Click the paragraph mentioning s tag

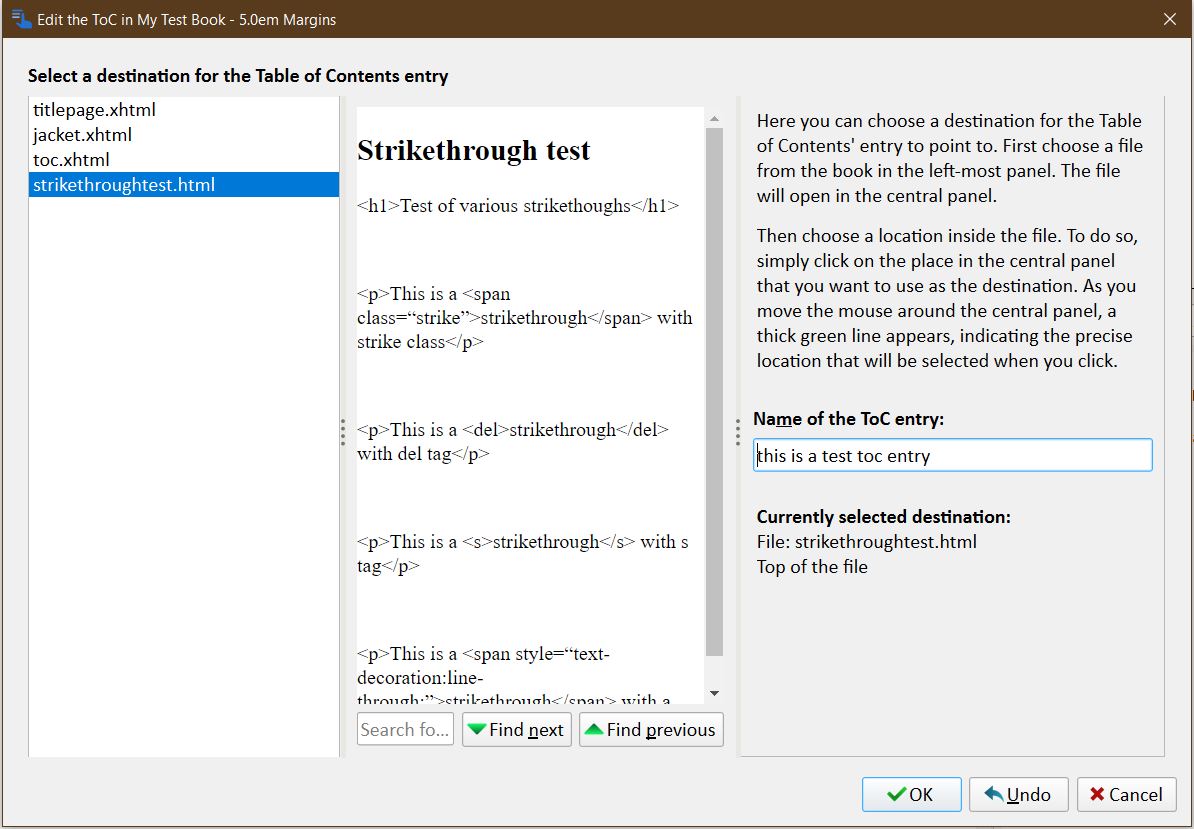pos(522,553)
